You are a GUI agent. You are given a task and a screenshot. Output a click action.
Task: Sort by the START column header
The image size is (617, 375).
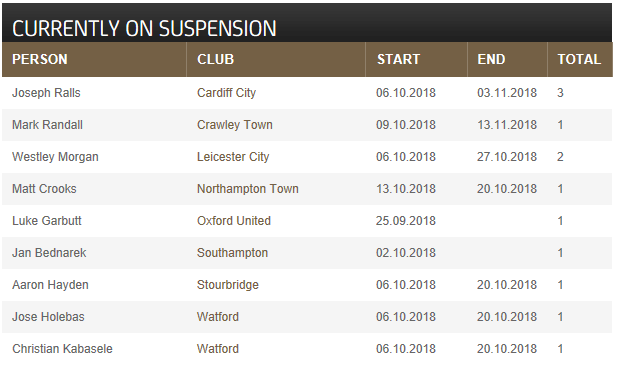point(398,59)
